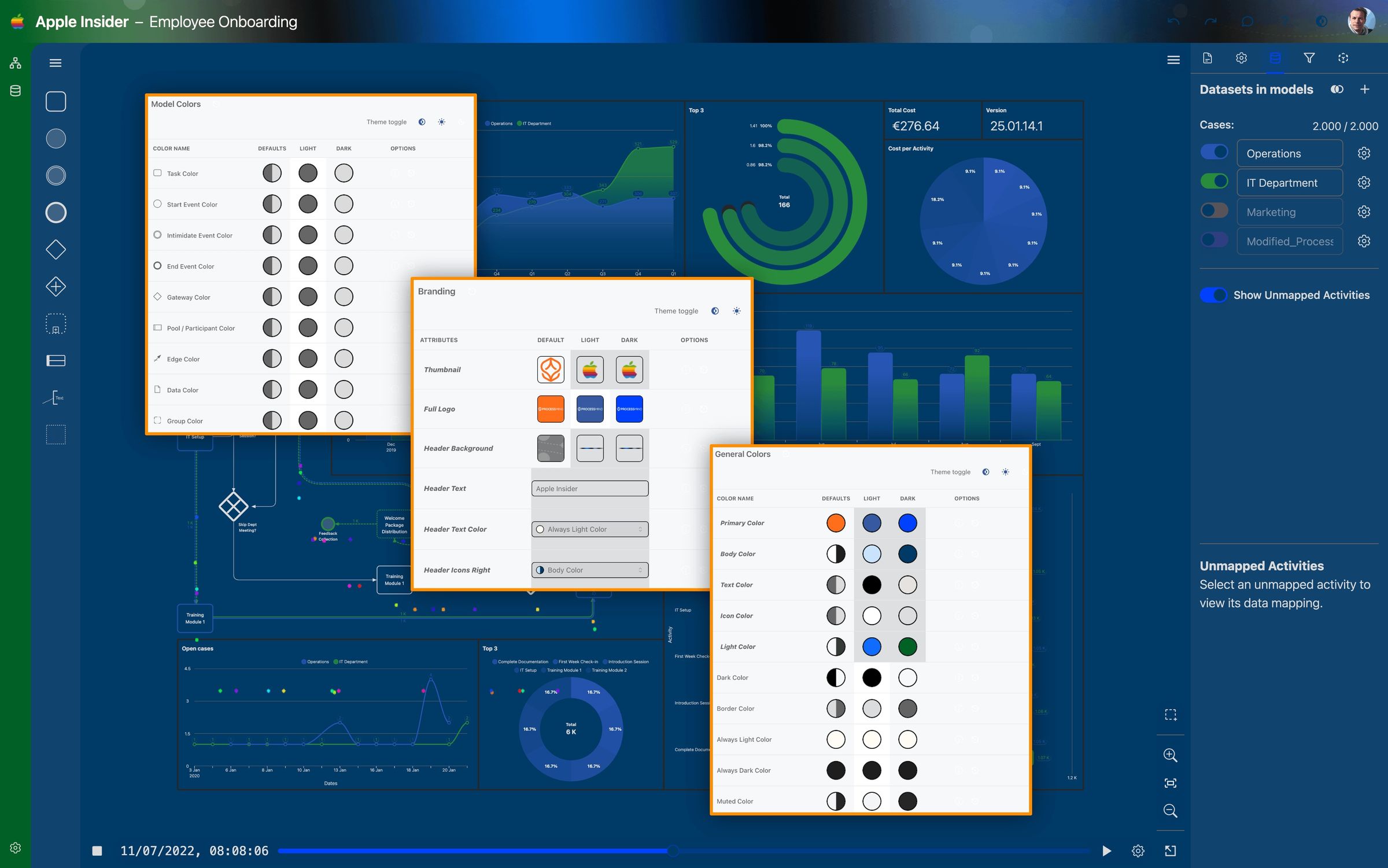The width and height of the screenshot is (1388, 868).
Task: Open the Header Icons Right dropdown
Action: 589,570
